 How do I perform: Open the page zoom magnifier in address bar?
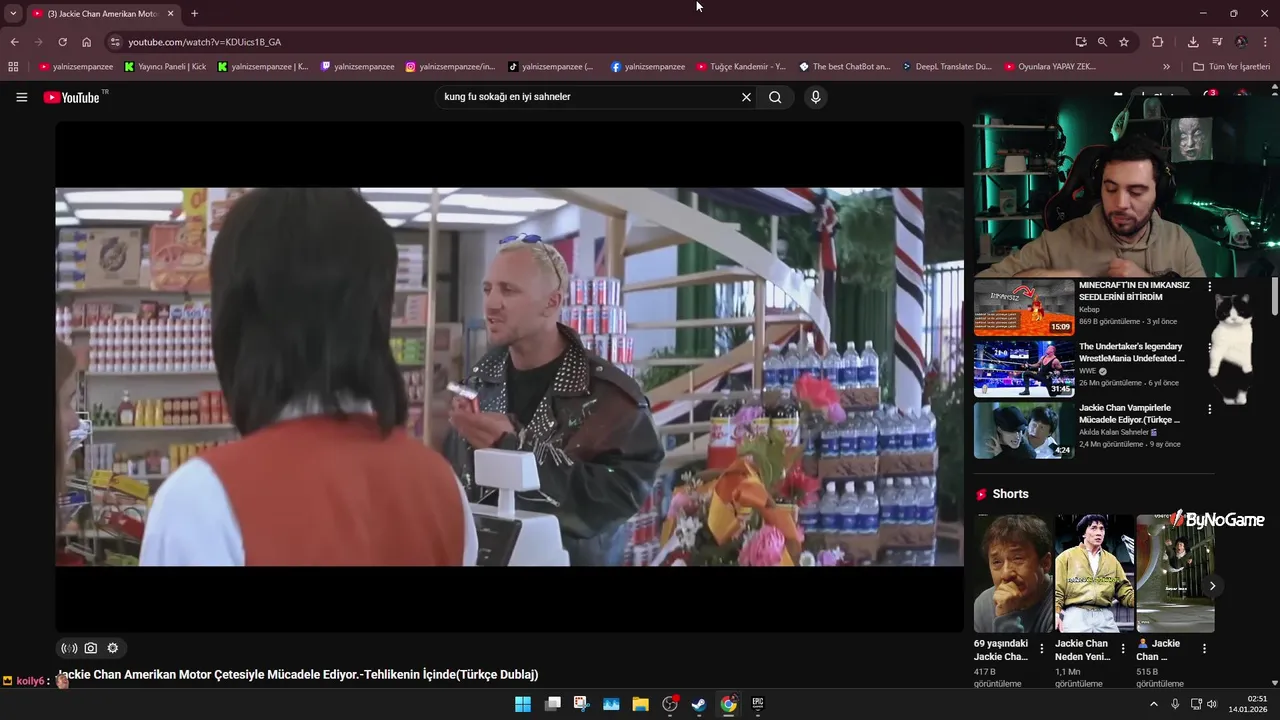(1102, 42)
